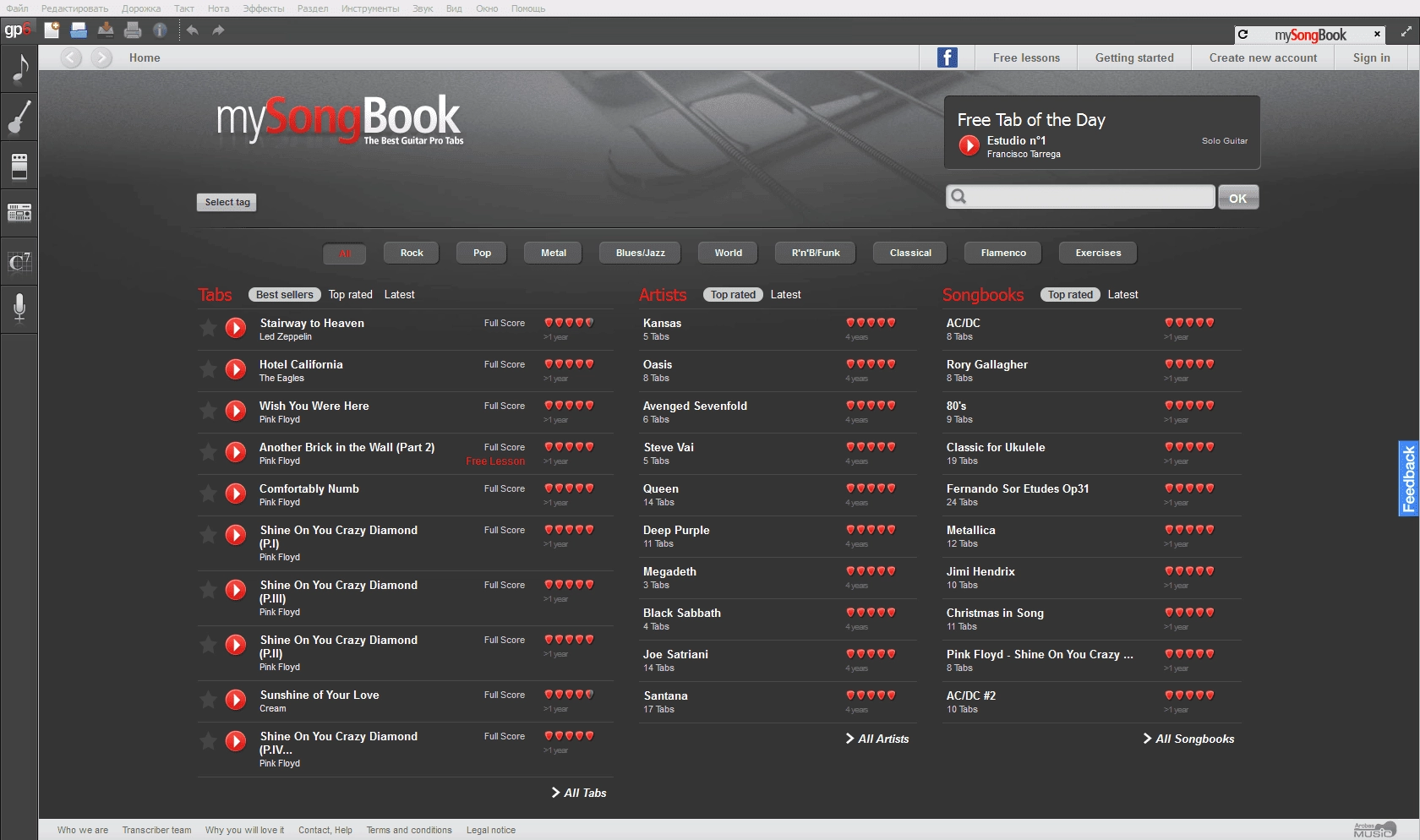The height and width of the screenshot is (840, 1420).
Task: Open the AC/DC songbook entry
Action: pos(964,324)
